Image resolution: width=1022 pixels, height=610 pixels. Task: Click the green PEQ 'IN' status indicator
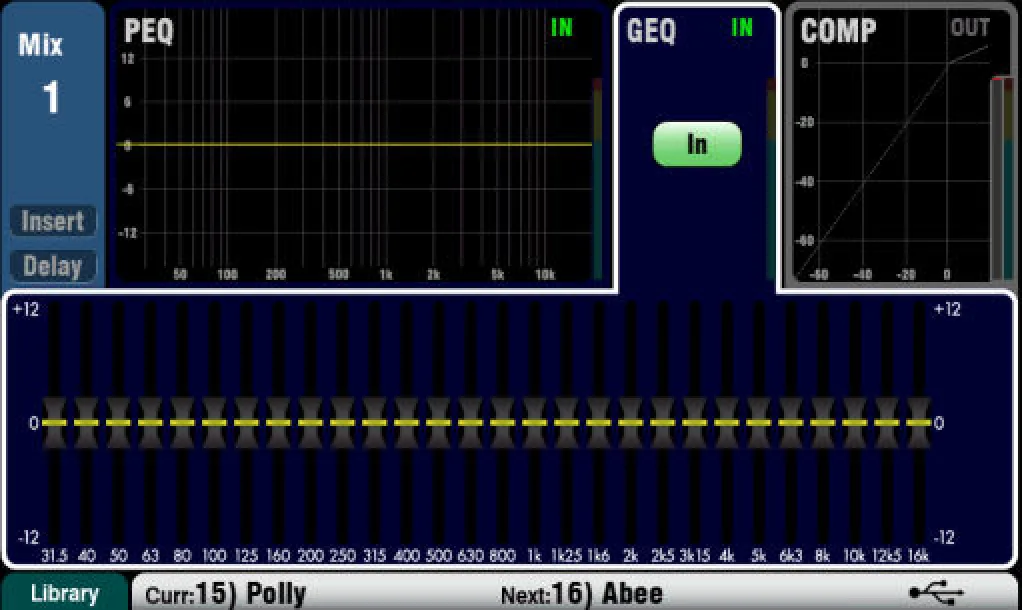coord(562,27)
